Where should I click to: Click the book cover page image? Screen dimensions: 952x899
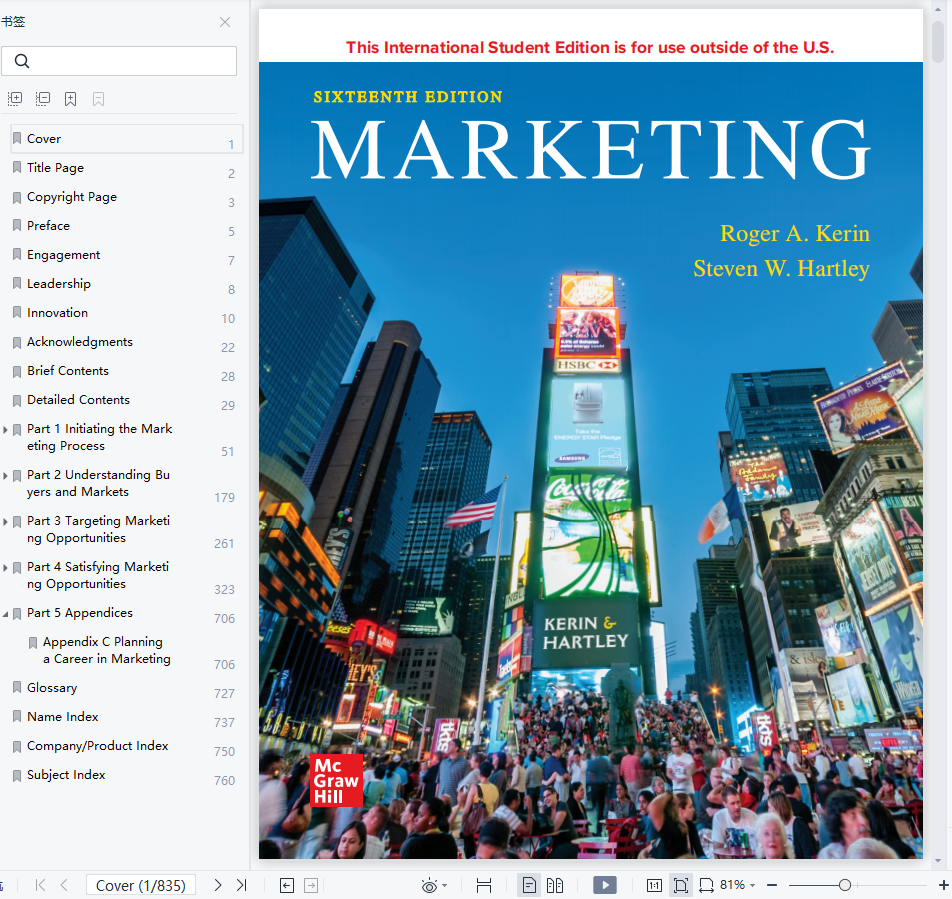coord(591,434)
